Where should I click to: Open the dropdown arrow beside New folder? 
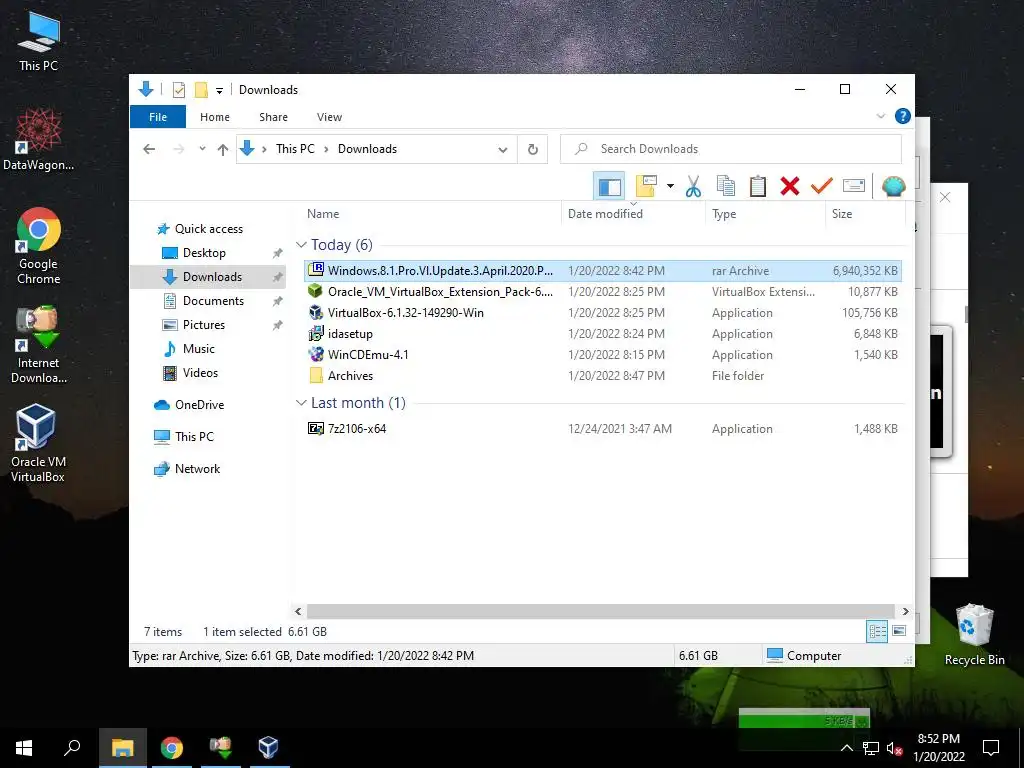click(x=670, y=186)
